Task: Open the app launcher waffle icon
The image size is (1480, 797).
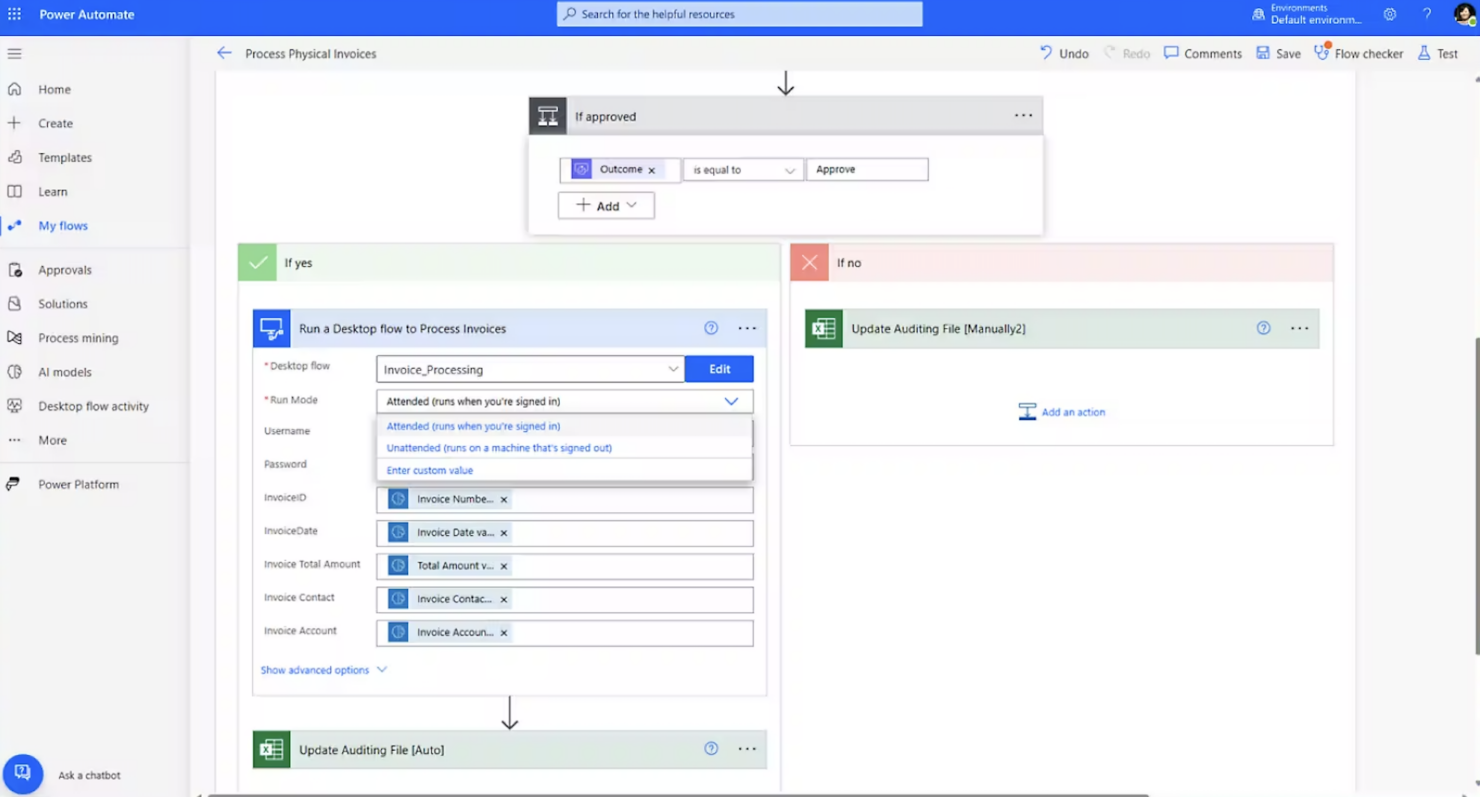Action: pyautogui.click(x=14, y=14)
